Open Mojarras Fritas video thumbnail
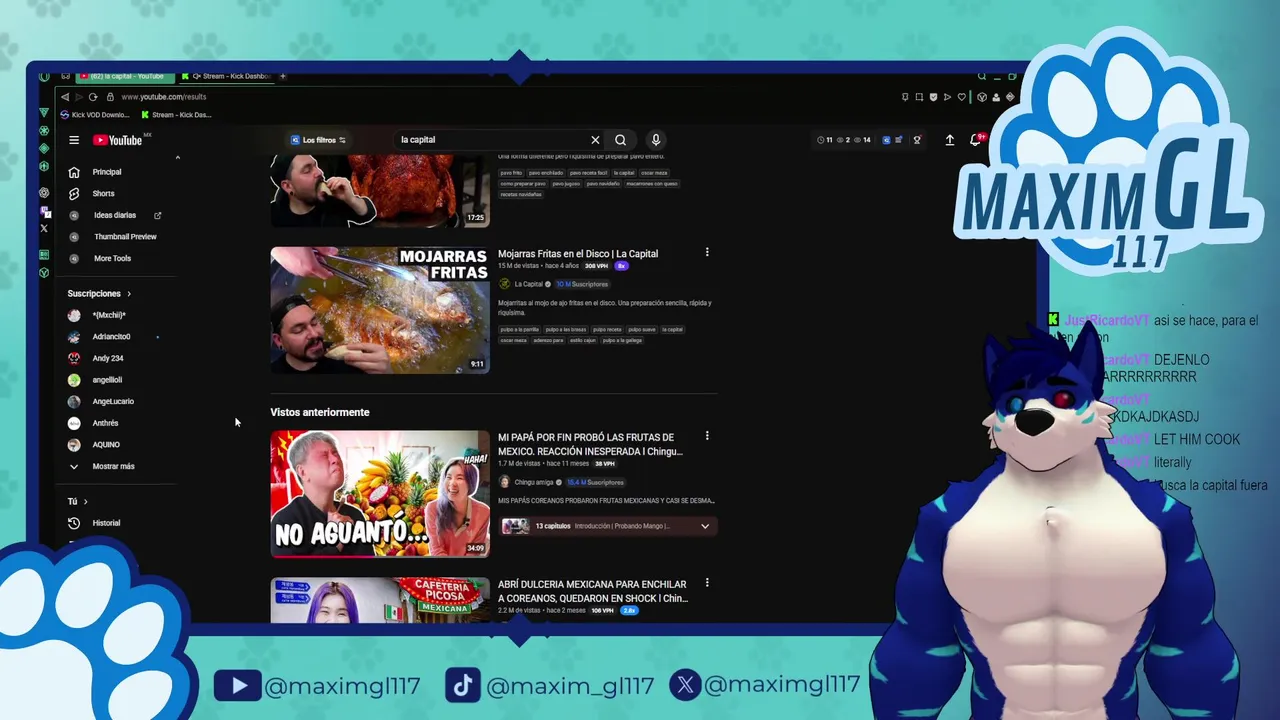Screen dimensions: 1280x720 pos(380,310)
